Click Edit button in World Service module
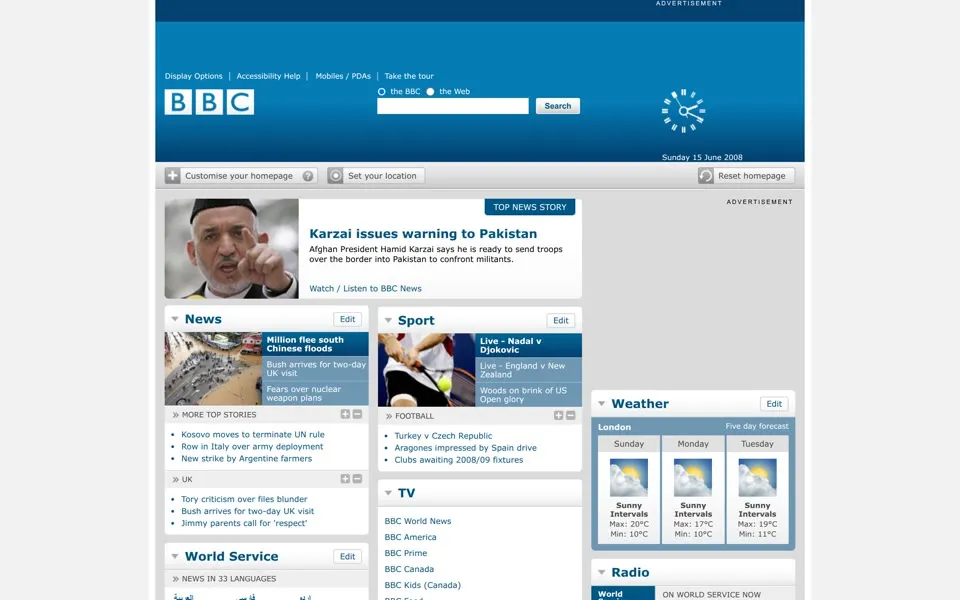This screenshot has width=960, height=600. click(347, 557)
